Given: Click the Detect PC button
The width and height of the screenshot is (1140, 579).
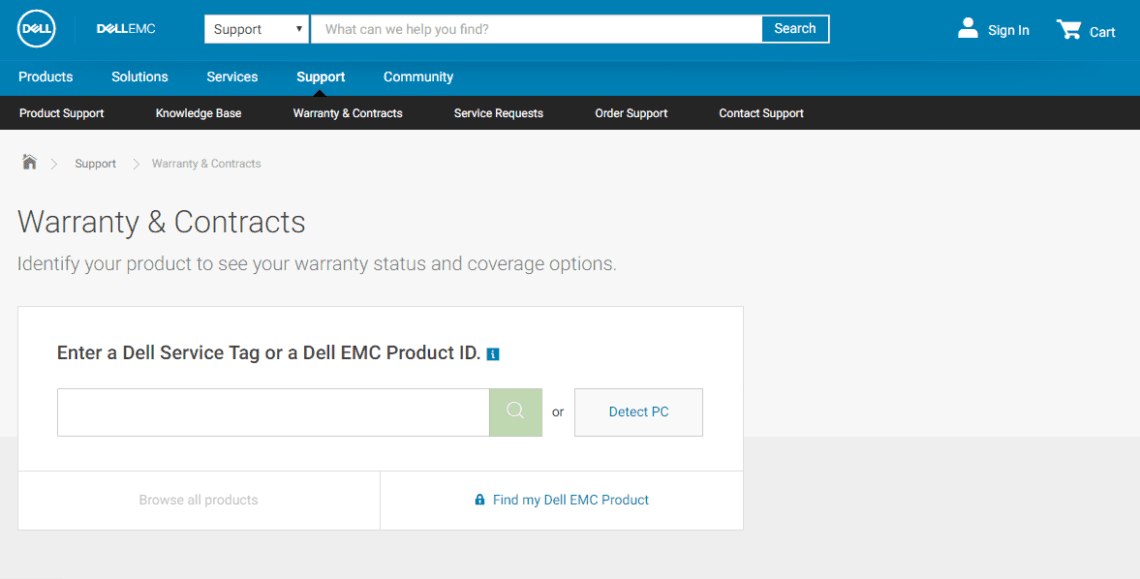Looking at the screenshot, I should [638, 412].
